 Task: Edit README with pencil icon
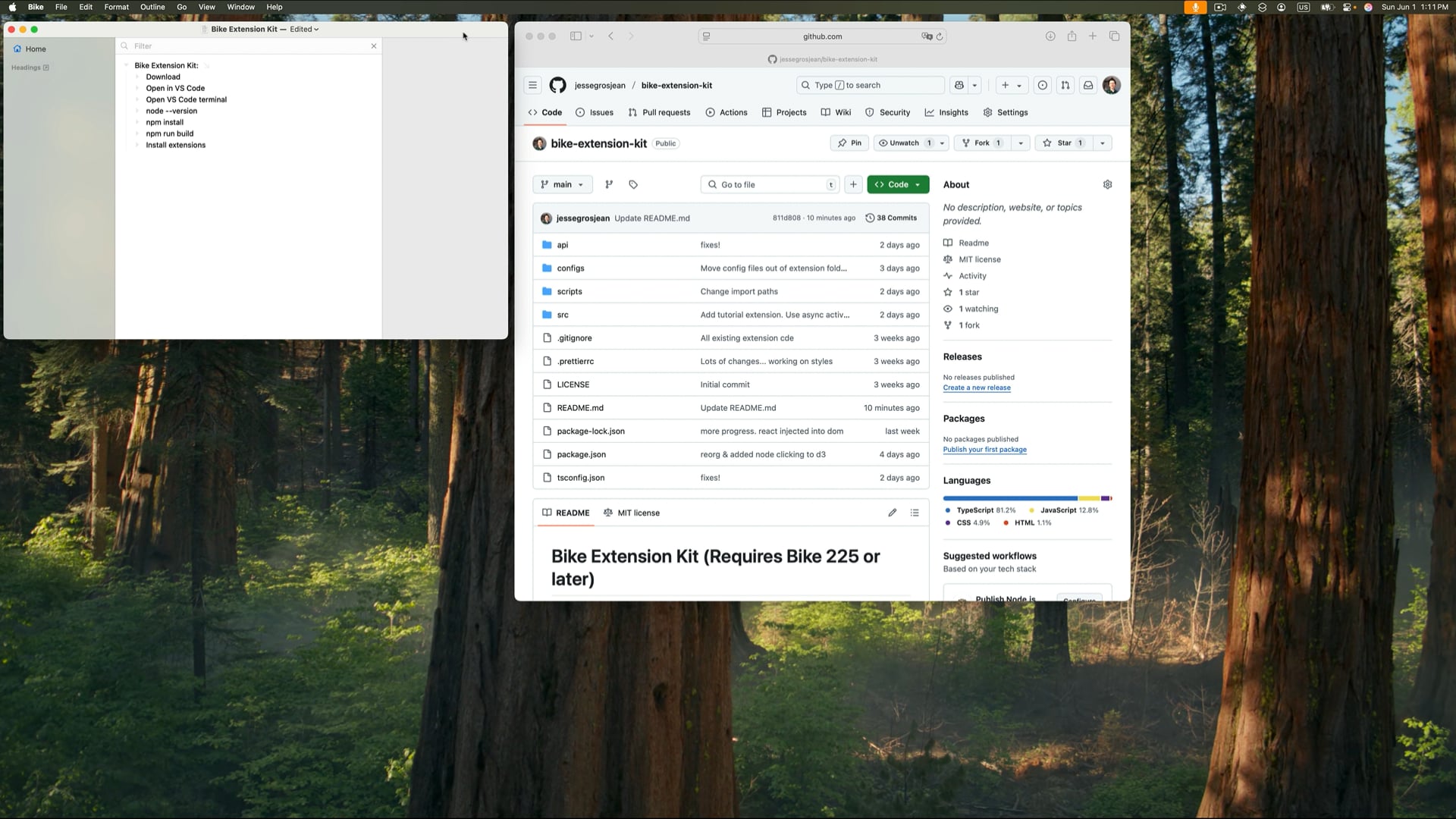(893, 513)
